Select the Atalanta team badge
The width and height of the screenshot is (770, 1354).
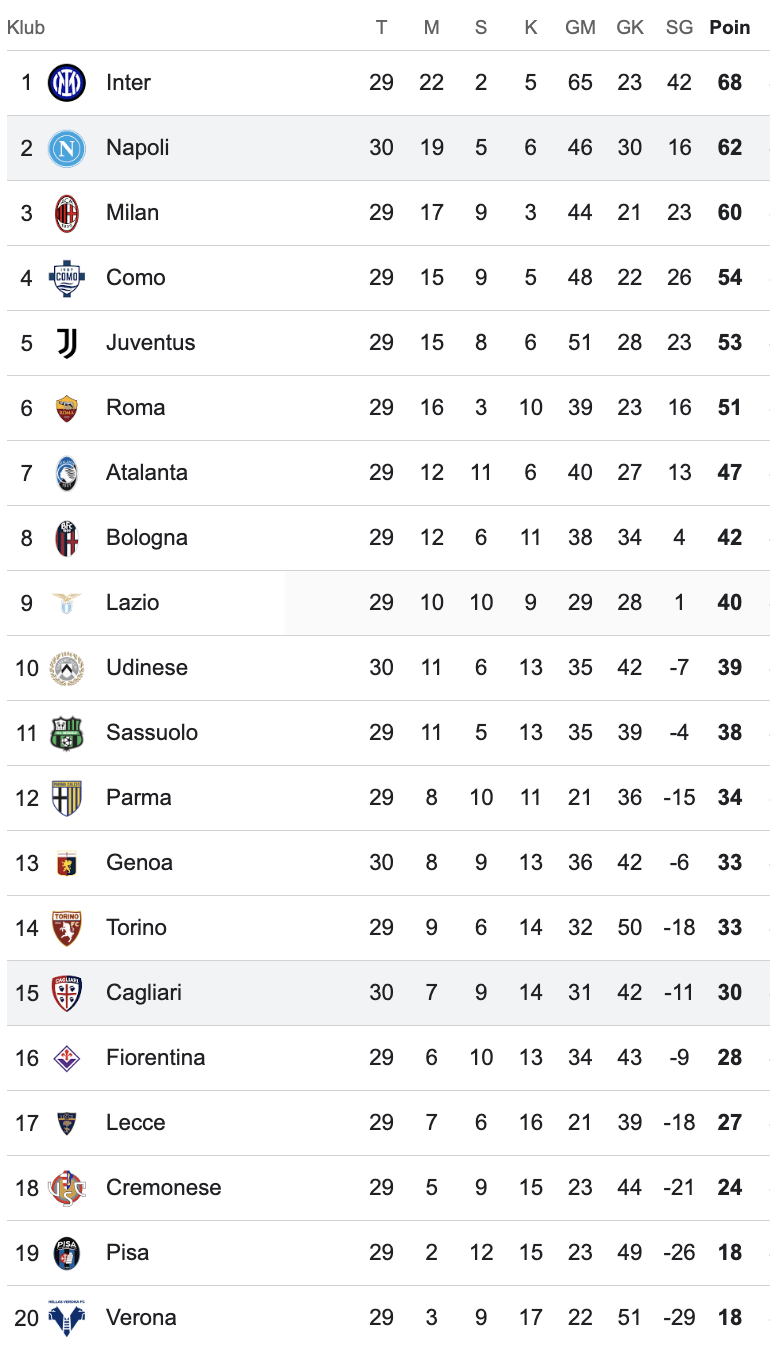67,473
